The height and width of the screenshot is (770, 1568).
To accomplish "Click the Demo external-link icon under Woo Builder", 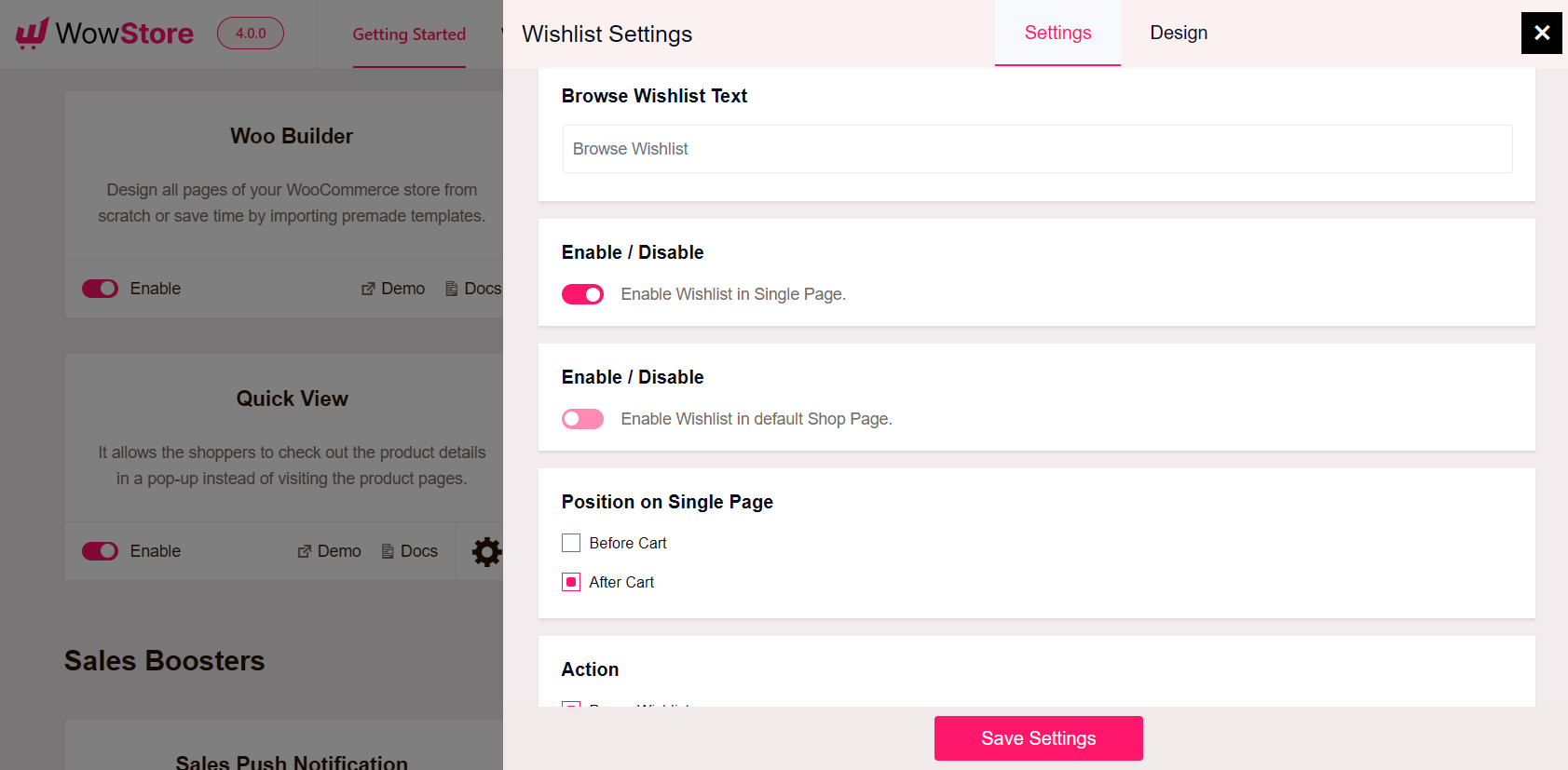I will pyautogui.click(x=369, y=289).
